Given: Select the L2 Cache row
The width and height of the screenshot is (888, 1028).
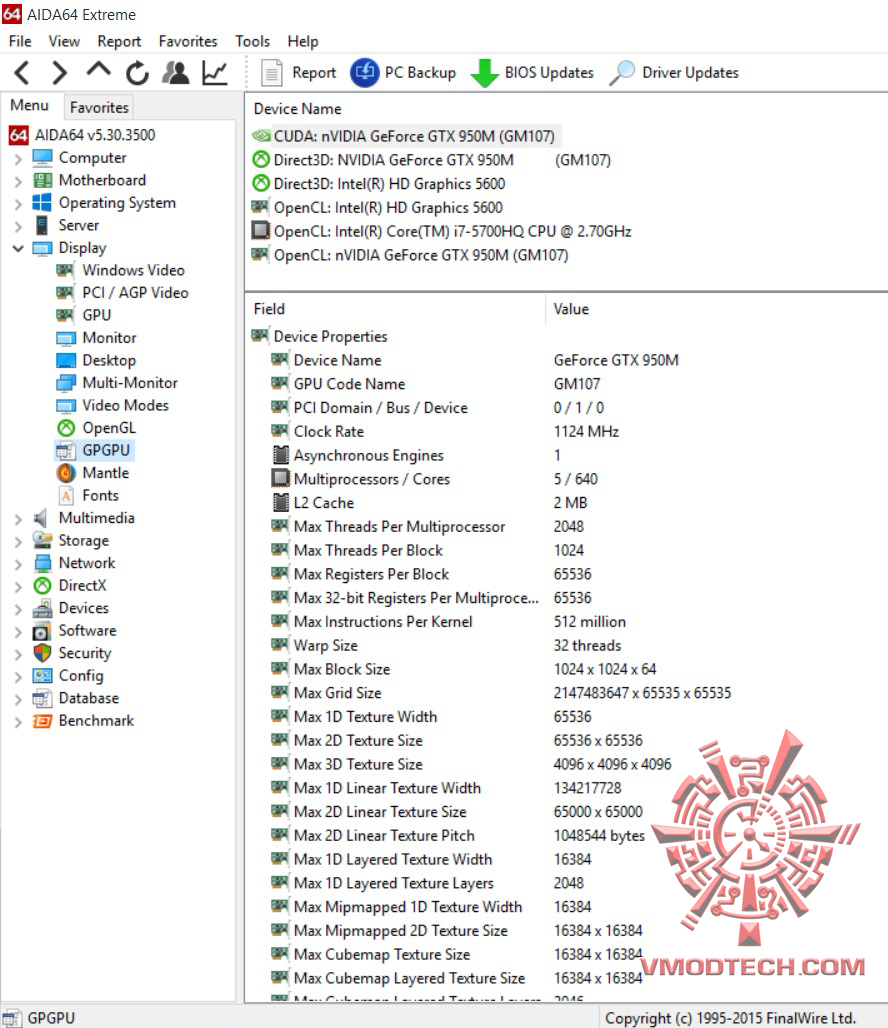Looking at the screenshot, I should coord(567,503).
